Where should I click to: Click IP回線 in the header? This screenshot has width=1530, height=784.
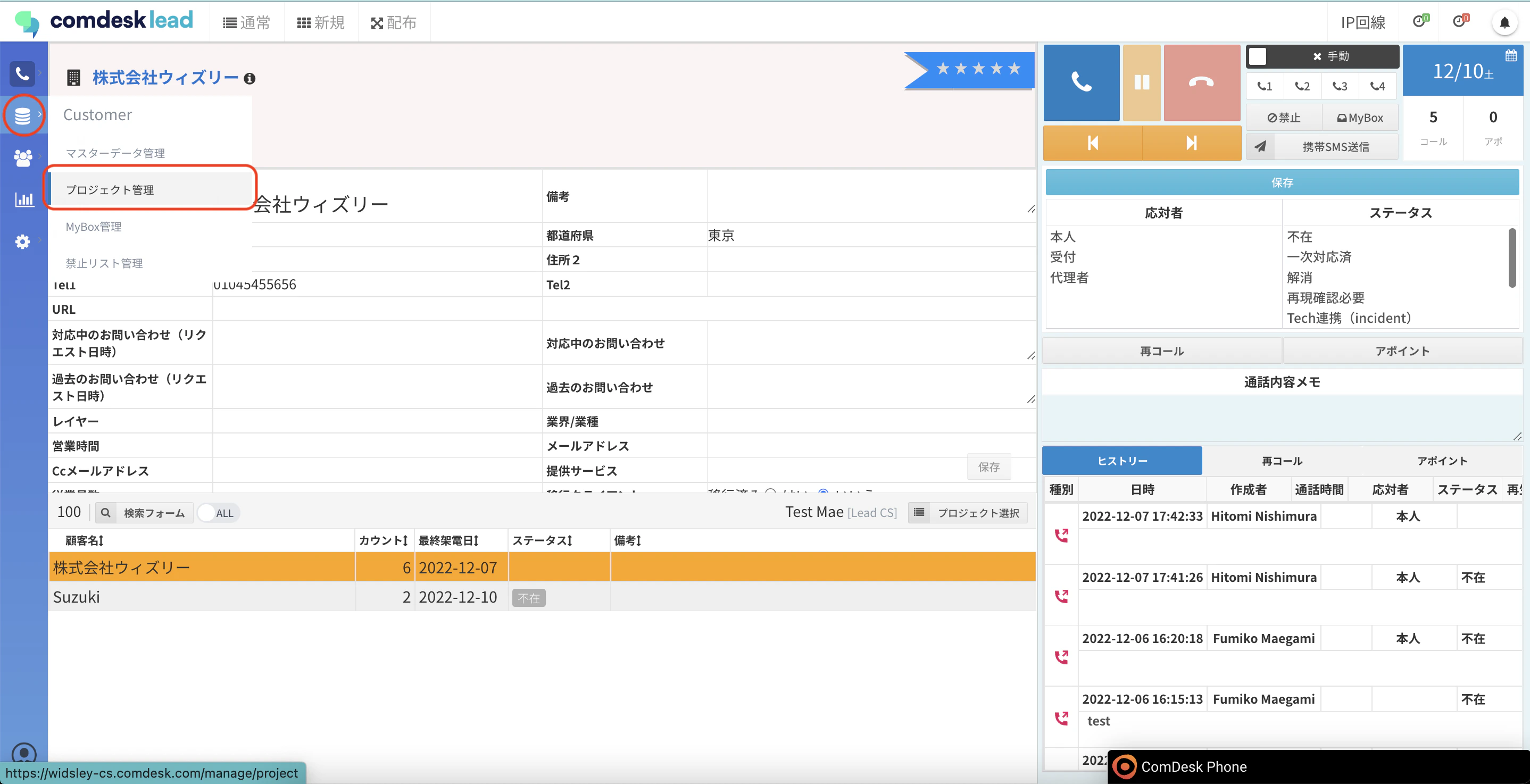[1363, 22]
